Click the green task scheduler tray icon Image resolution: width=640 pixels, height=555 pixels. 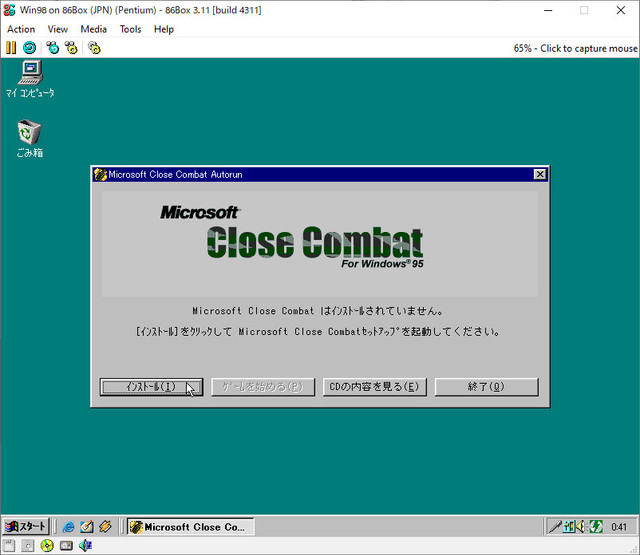[596, 527]
